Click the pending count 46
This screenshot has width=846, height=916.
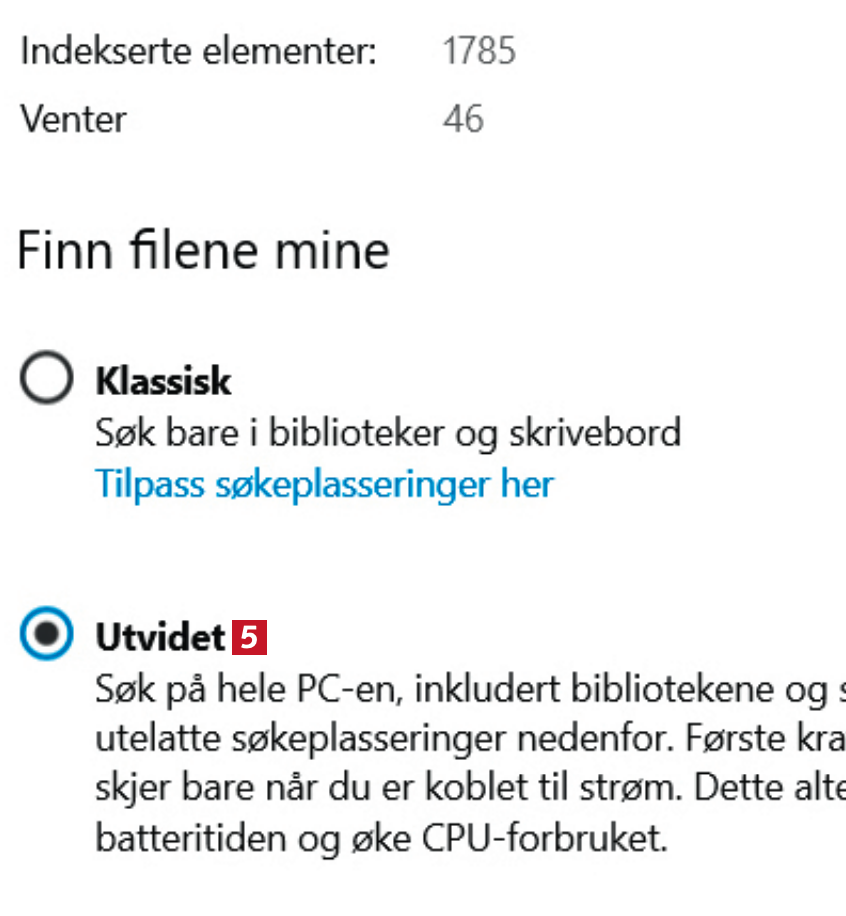463,119
